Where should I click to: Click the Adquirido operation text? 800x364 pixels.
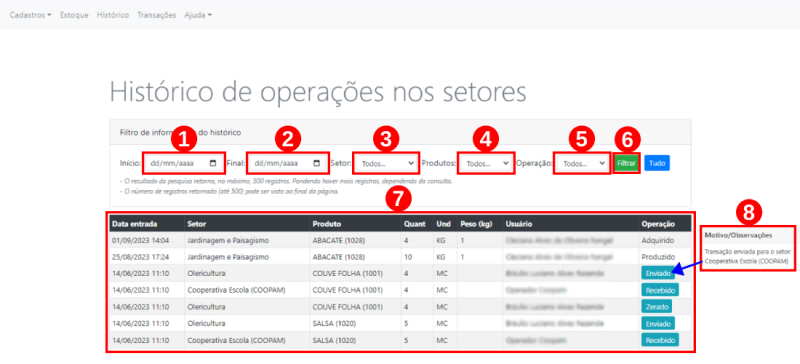pyautogui.click(x=658, y=240)
